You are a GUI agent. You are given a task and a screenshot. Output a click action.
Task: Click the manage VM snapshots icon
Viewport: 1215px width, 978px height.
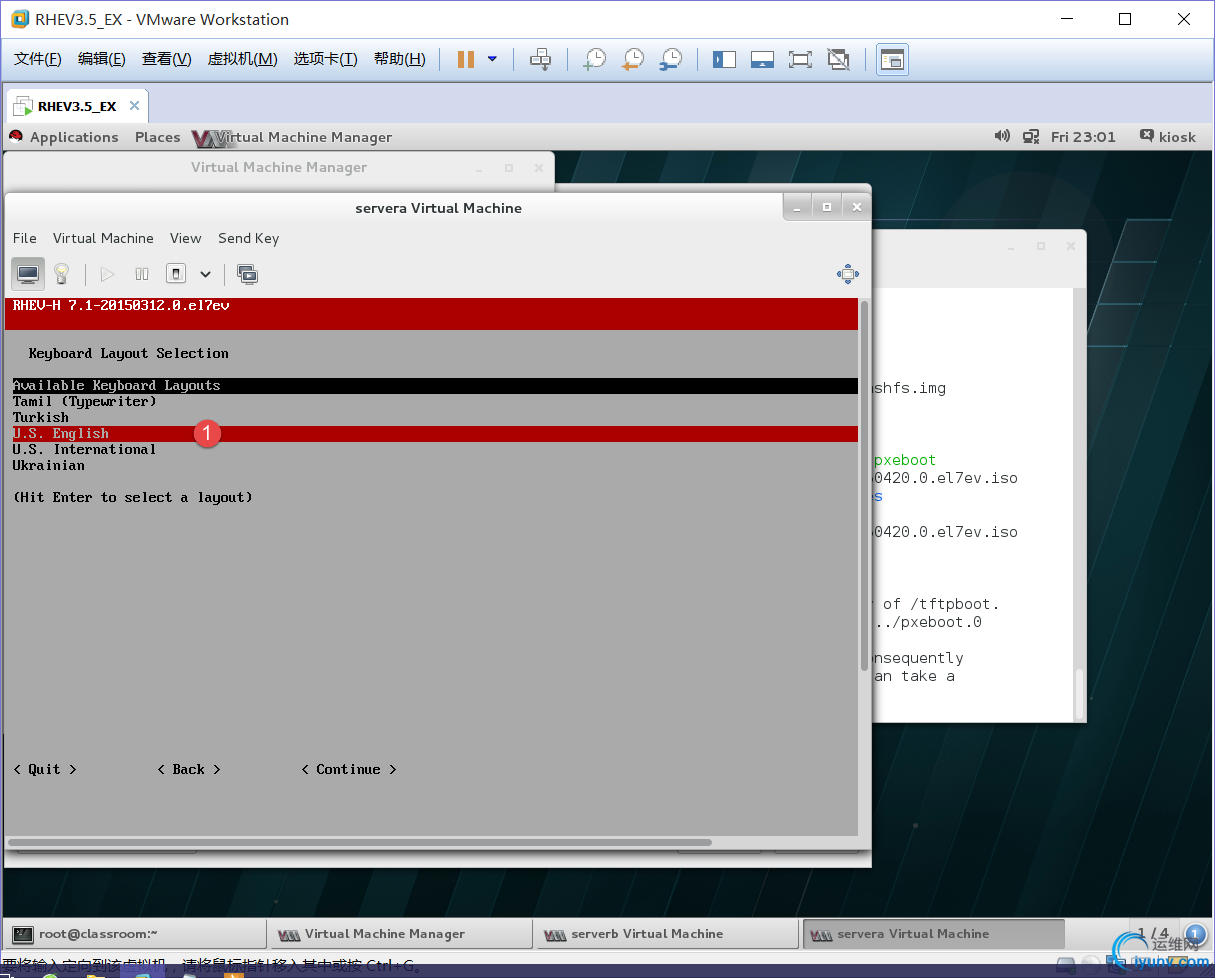(x=247, y=274)
